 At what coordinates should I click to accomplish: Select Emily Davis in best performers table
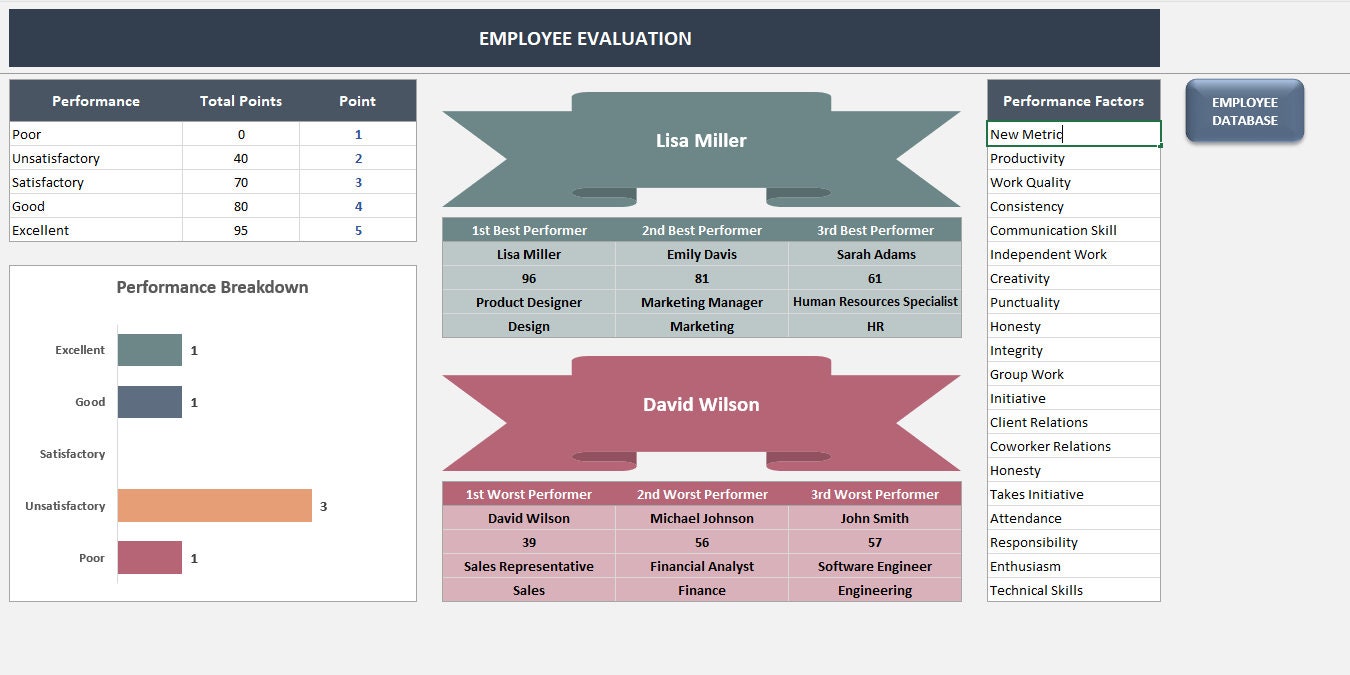(x=701, y=254)
